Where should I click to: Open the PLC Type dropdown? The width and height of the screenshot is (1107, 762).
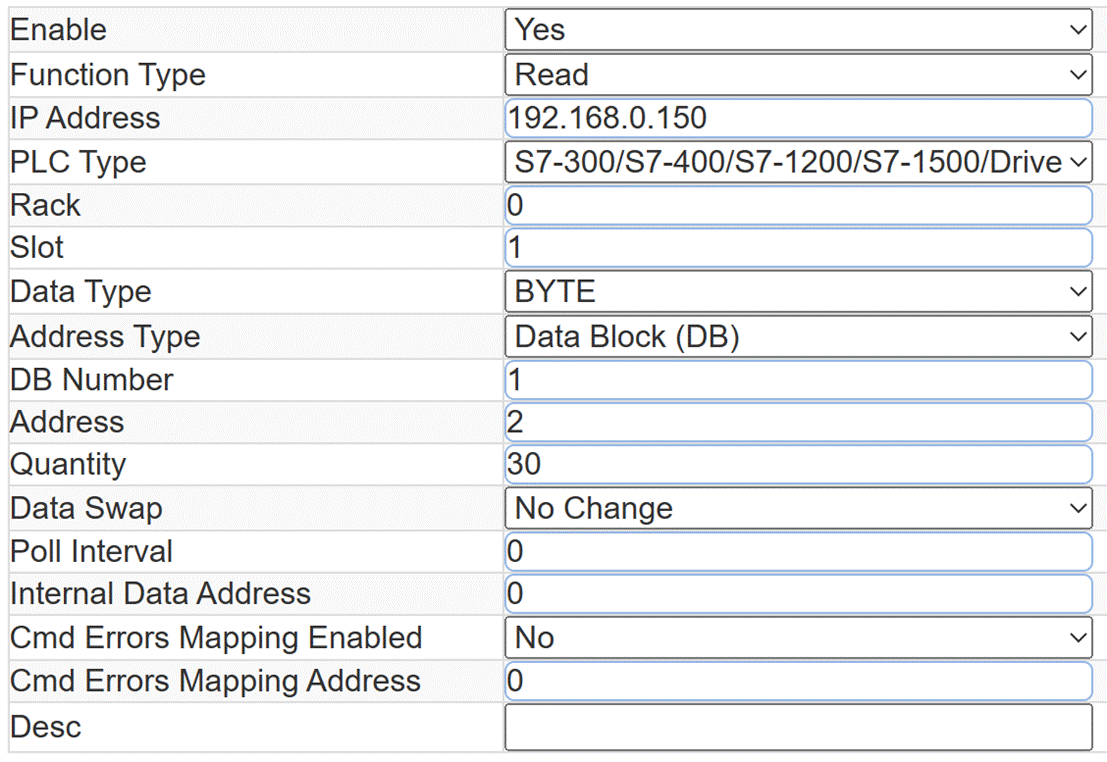point(798,162)
